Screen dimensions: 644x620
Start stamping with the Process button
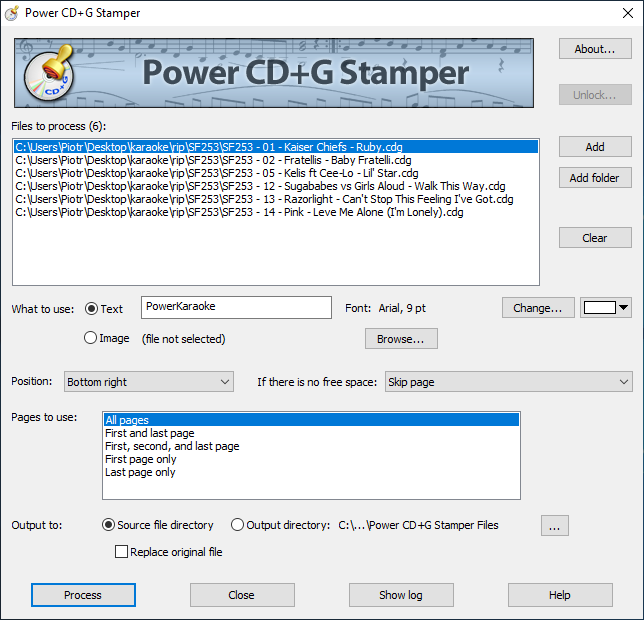click(83, 595)
